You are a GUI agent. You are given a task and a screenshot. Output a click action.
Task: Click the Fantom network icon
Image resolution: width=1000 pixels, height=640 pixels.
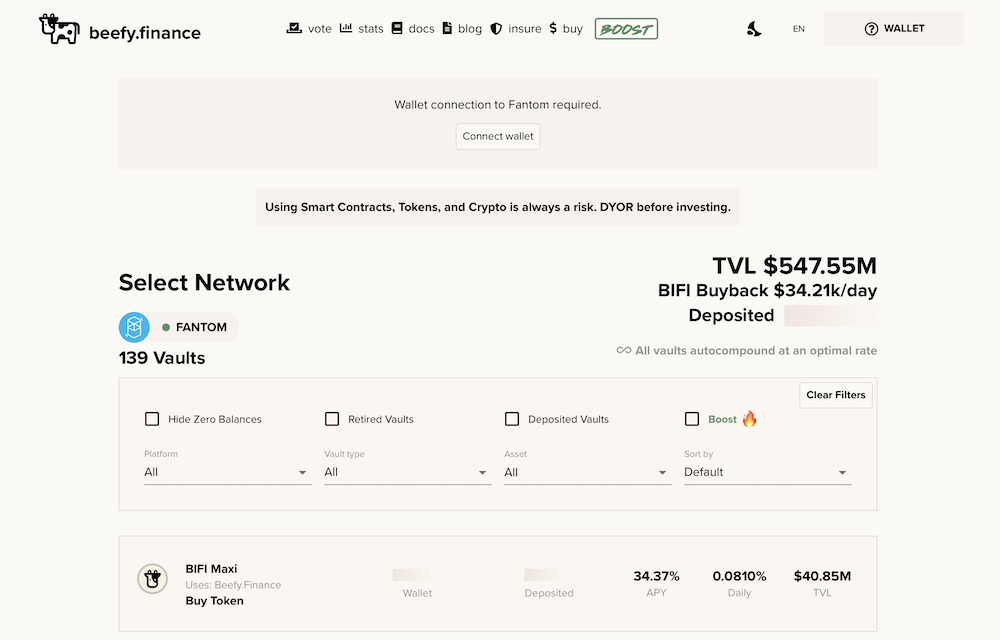click(x=134, y=327)
